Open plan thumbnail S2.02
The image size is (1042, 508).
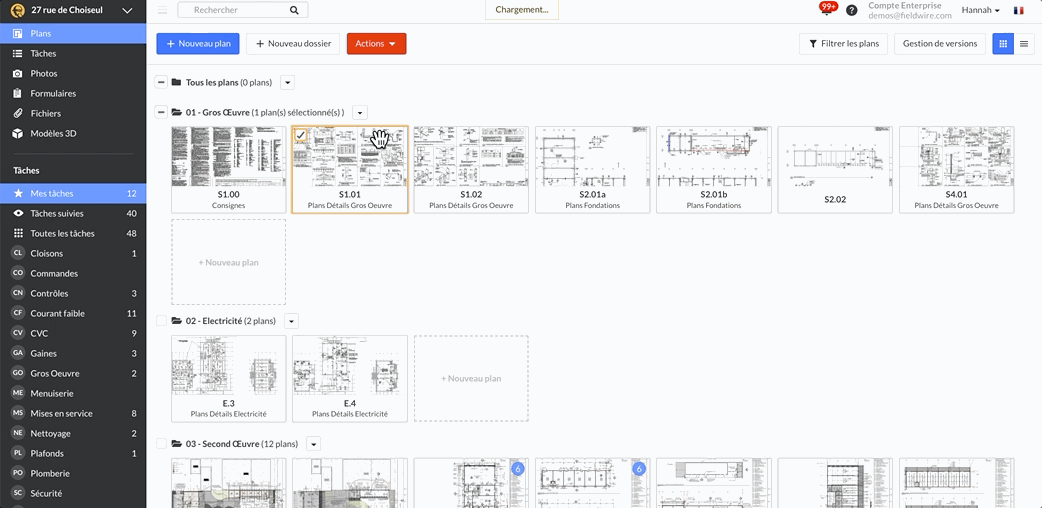(x=835, y=170)
